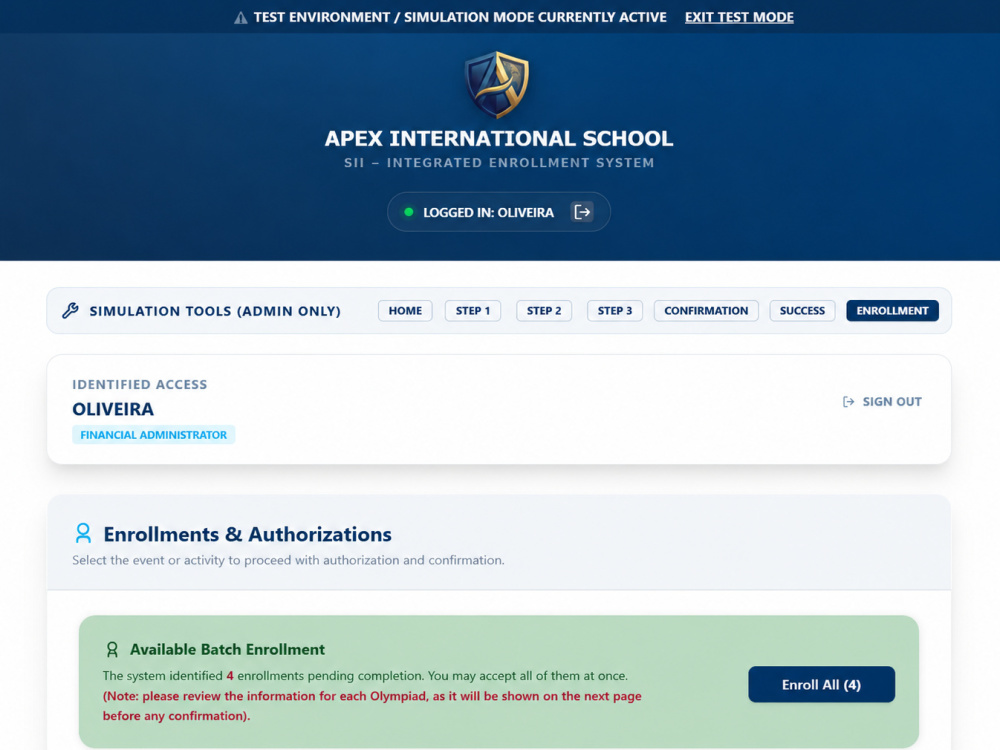Click the warning triangle icon in test banner
1000x750 pixels.
pyautogui.click(x=240, y=18)
